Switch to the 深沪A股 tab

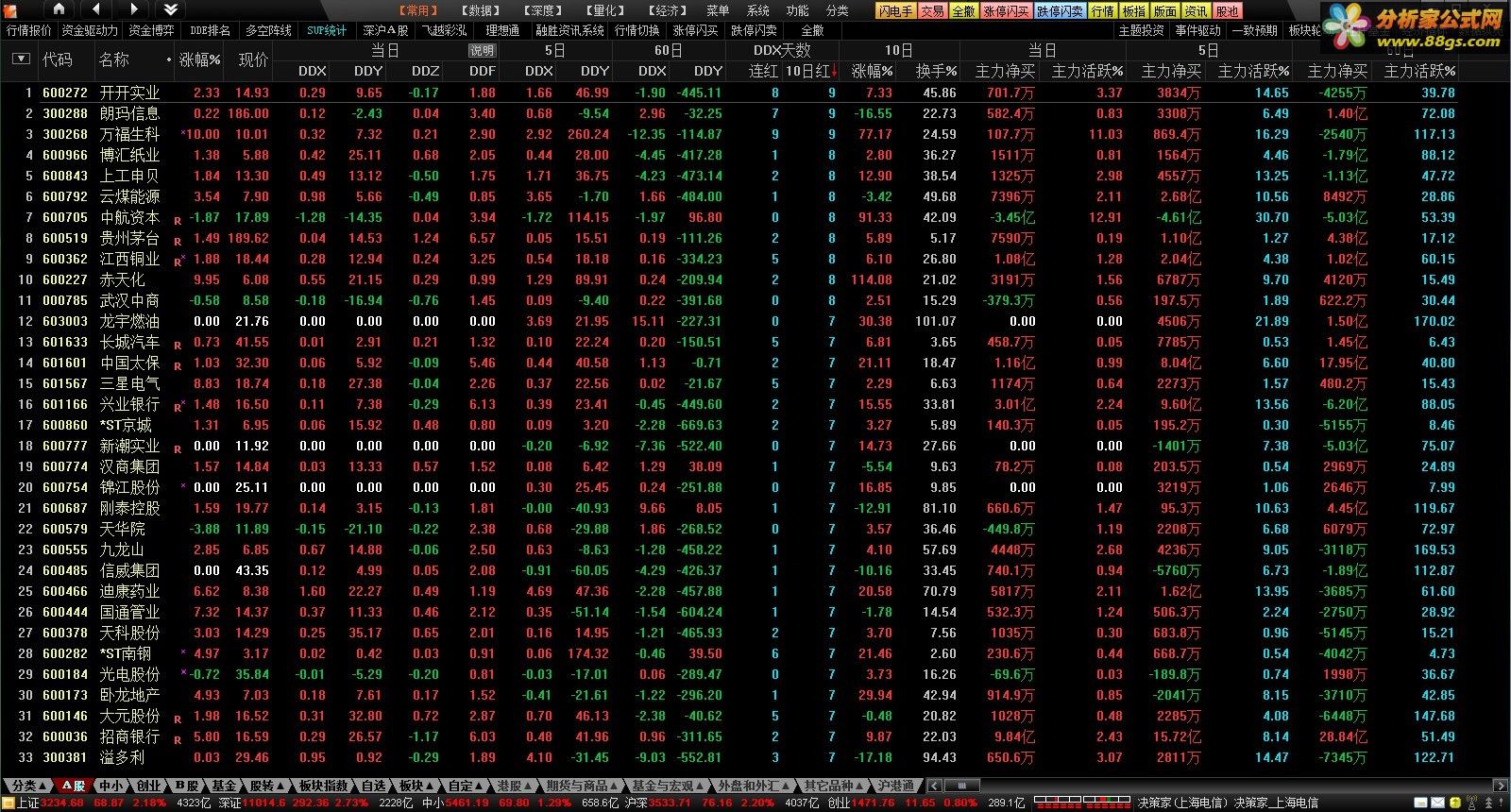tap(385, 30)
